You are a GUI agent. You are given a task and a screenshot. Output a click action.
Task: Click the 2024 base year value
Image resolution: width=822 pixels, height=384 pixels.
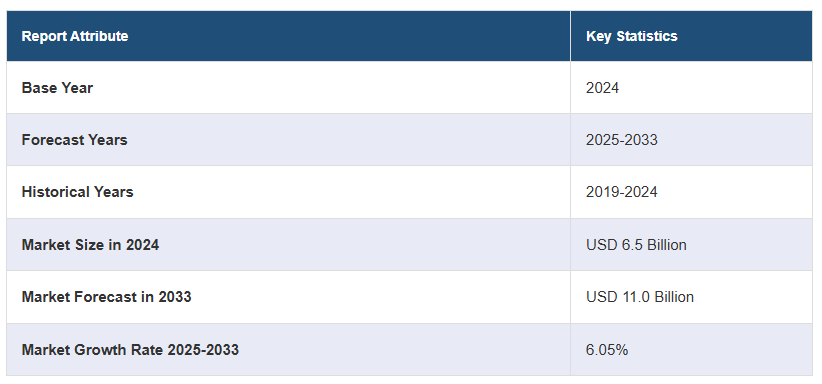(602, 88)
